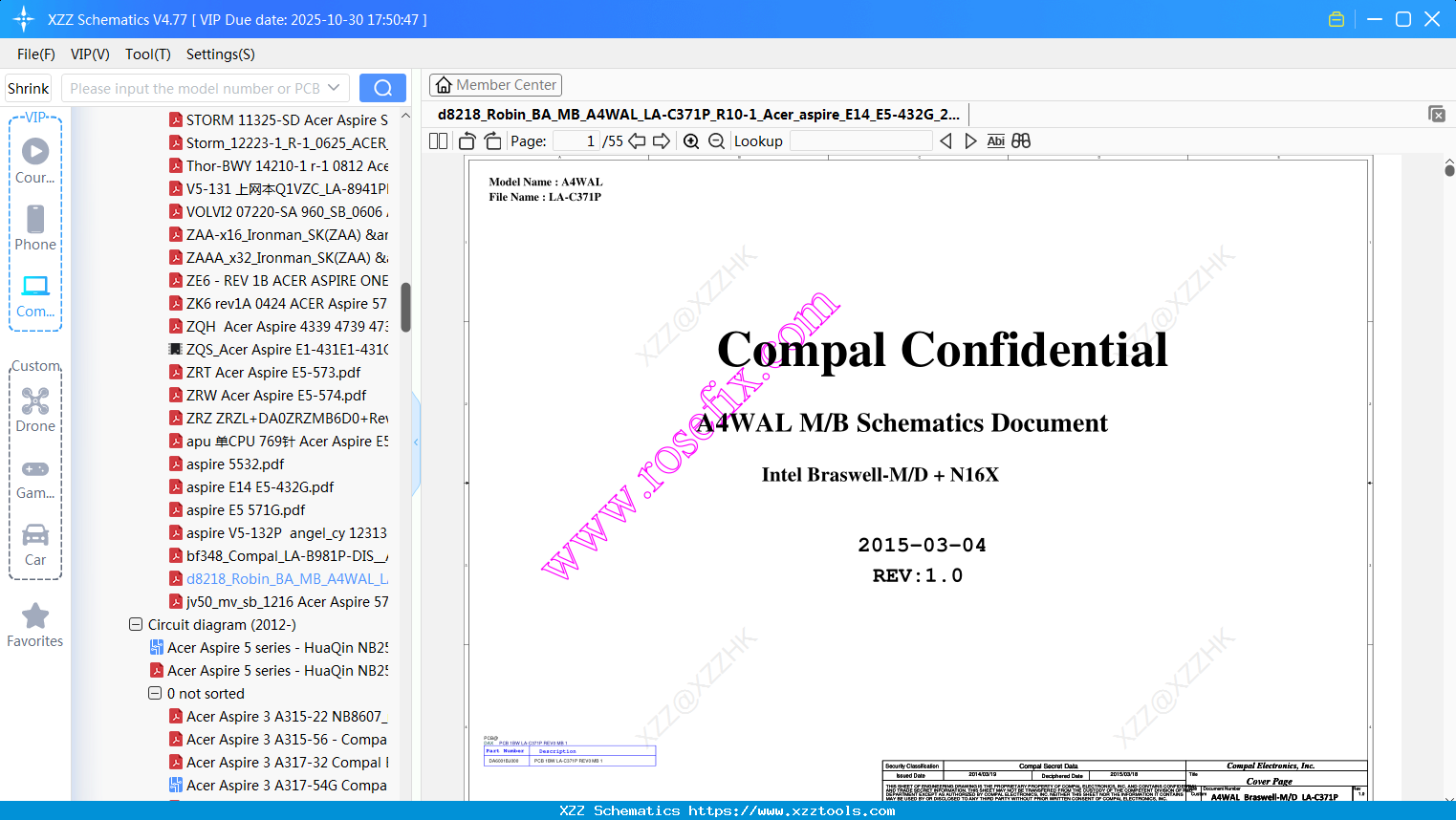Open ZE6 - REV 1B ACER ASPIRE ONE
The image size is (1456, 820).
pyautogui.click(x=287, y=281)
